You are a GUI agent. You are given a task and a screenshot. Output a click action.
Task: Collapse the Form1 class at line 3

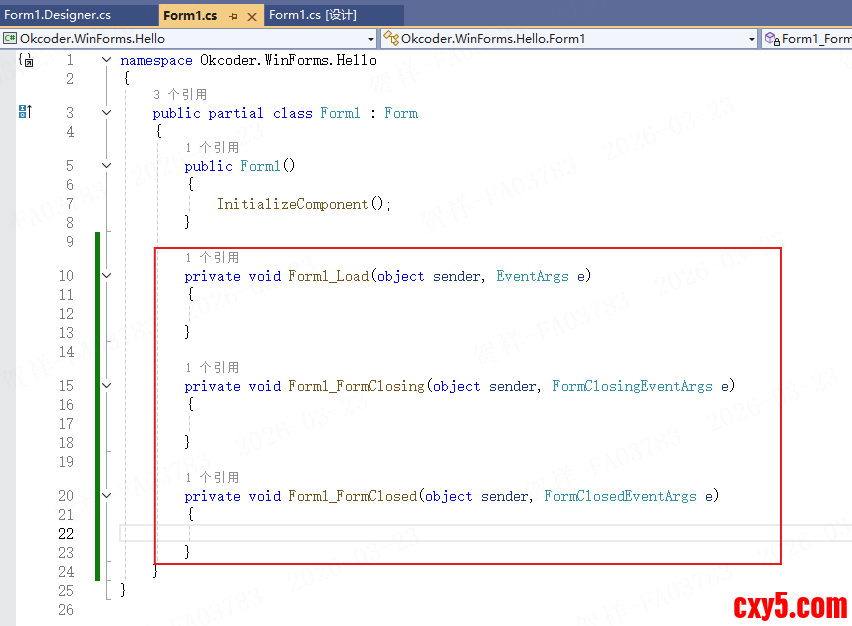coord(107,113)
